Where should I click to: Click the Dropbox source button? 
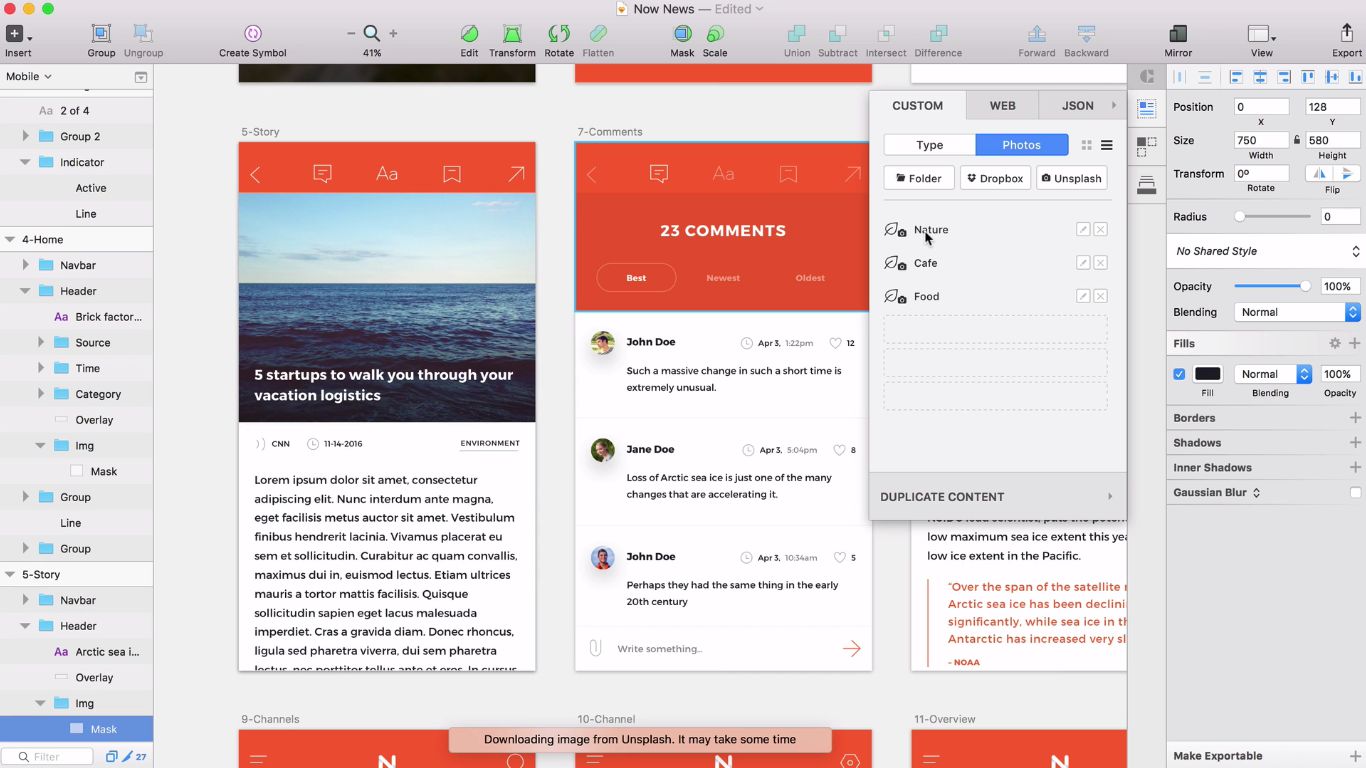pos(995,178)
